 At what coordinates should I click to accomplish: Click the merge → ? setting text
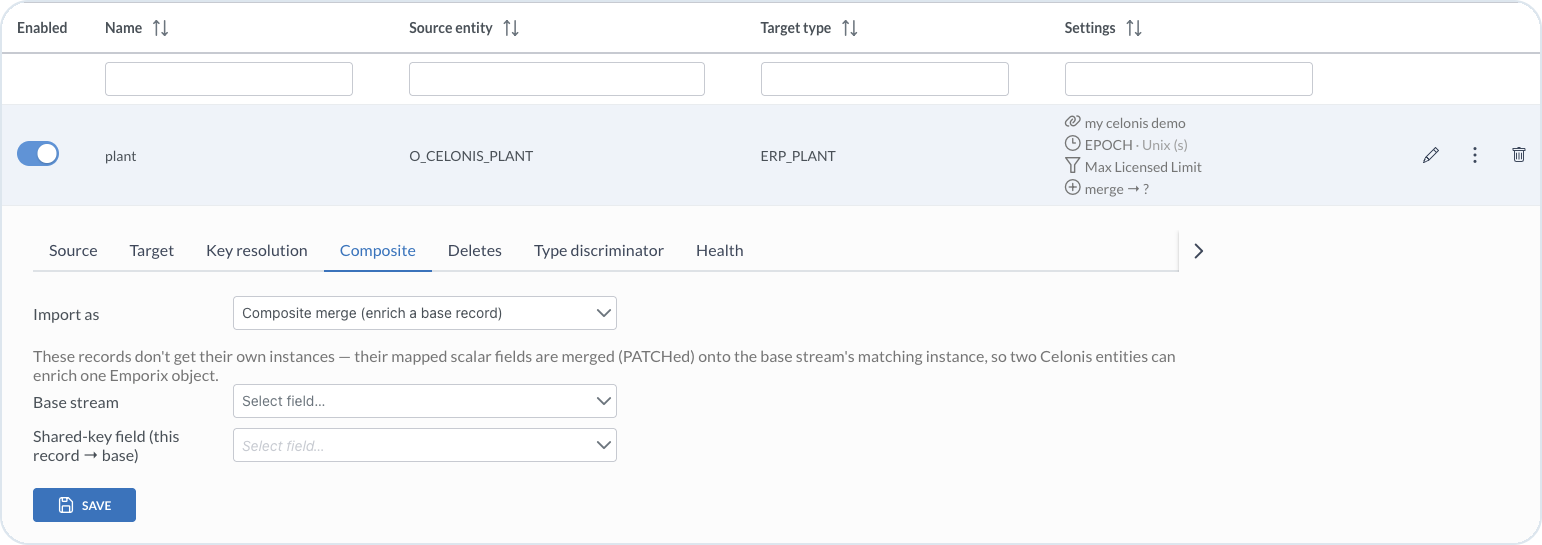pyautogui.click(x=1117, y=189)
